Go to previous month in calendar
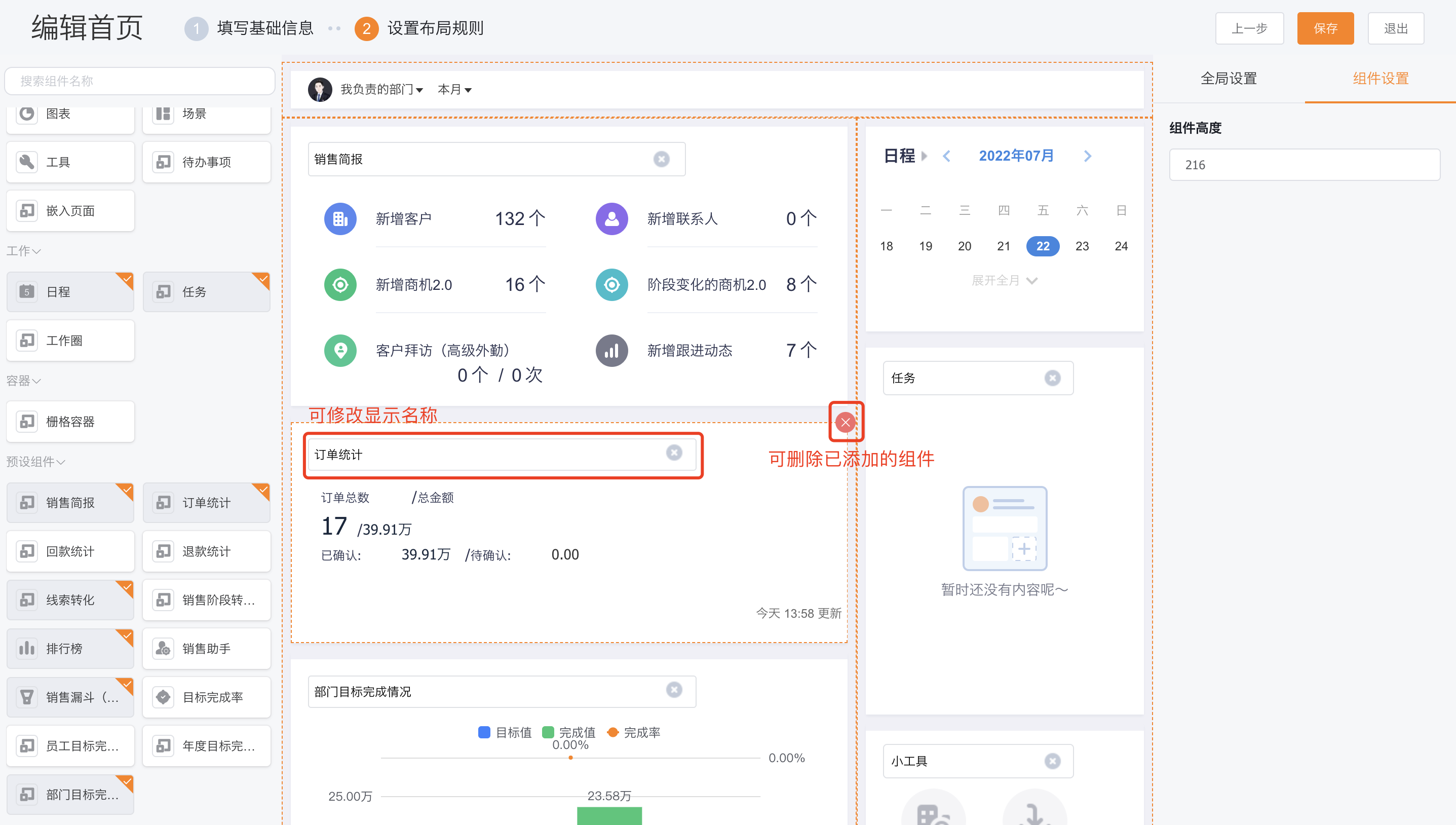The width and height of the screenshot is (1456, 825). [947, 156]
